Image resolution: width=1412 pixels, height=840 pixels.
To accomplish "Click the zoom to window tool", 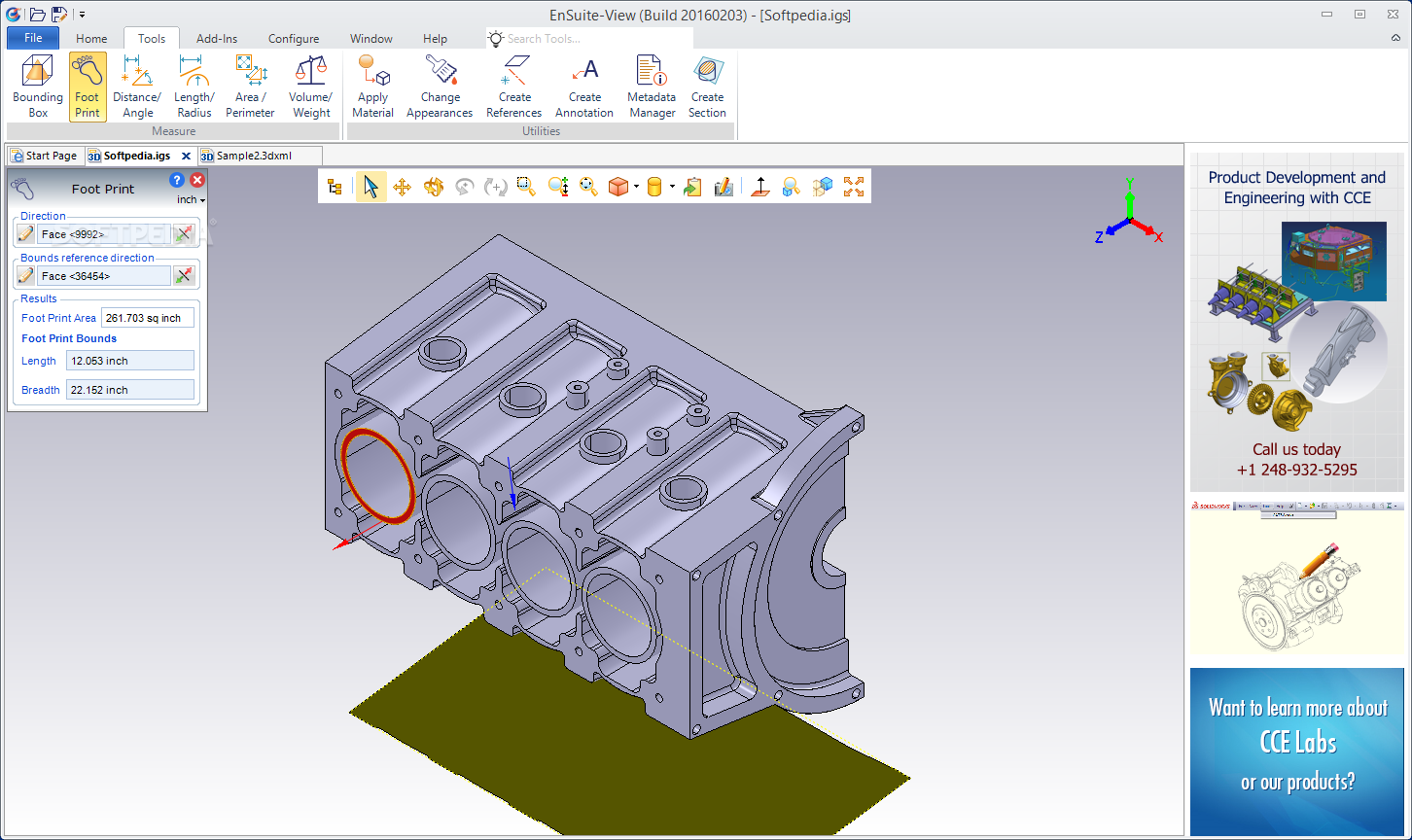I will click(526, 187).
